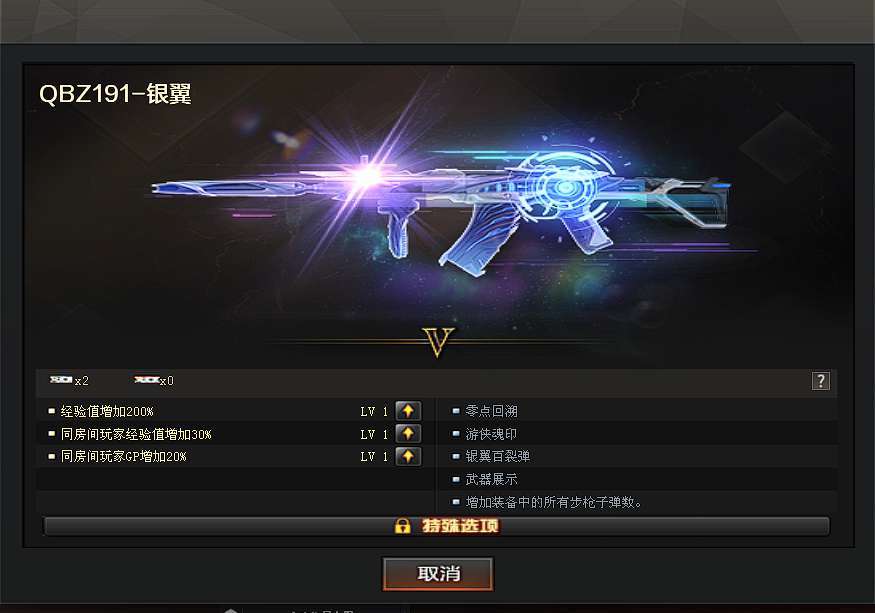The image size is (875, 613).
Task: Click the QBZ191 rifle preview image
Action: [441, 212]
